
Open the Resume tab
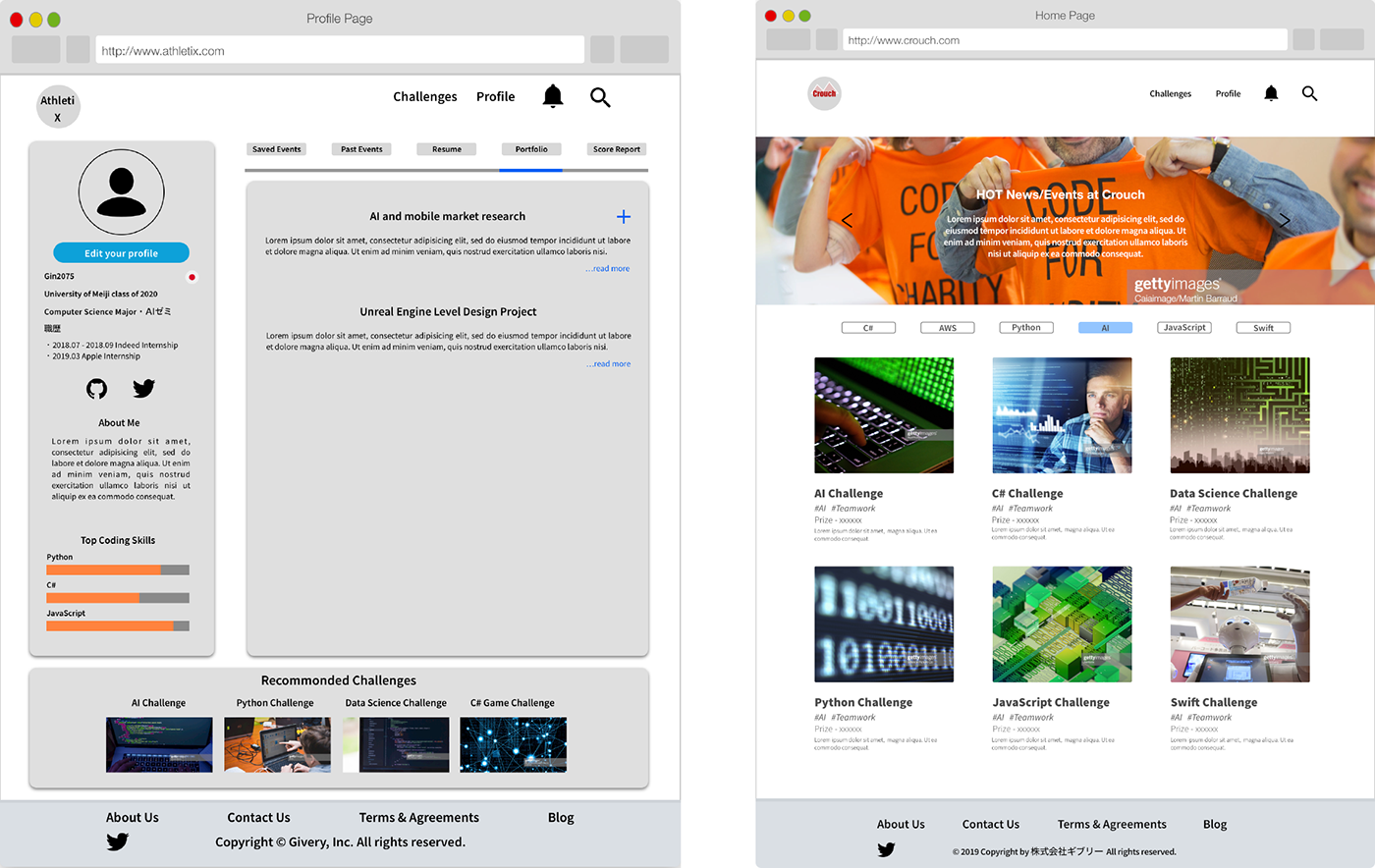[x=447, y=149]
